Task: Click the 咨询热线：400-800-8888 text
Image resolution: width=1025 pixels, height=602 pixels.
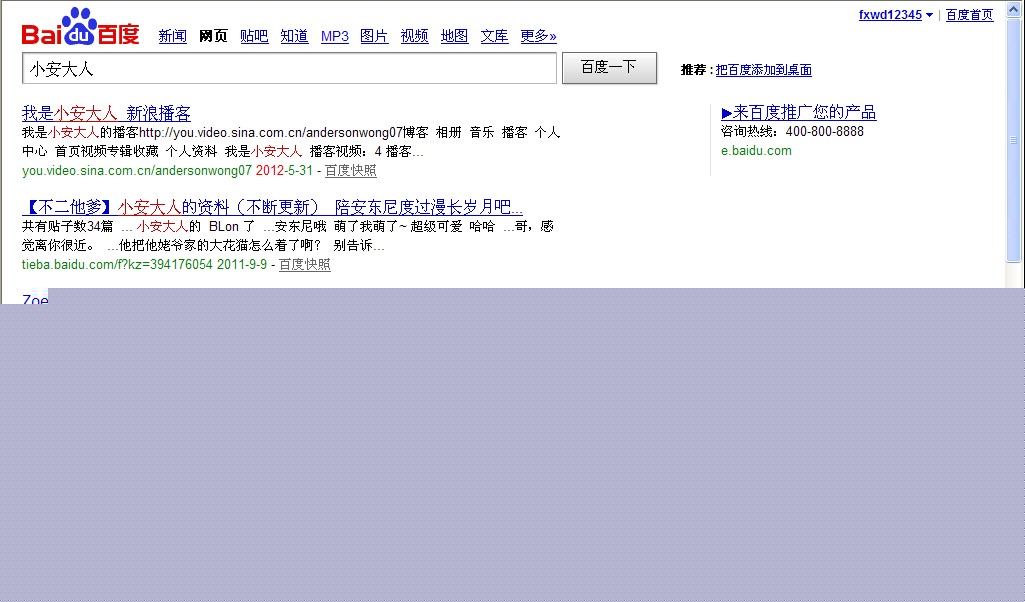Action: coord(792,131)
